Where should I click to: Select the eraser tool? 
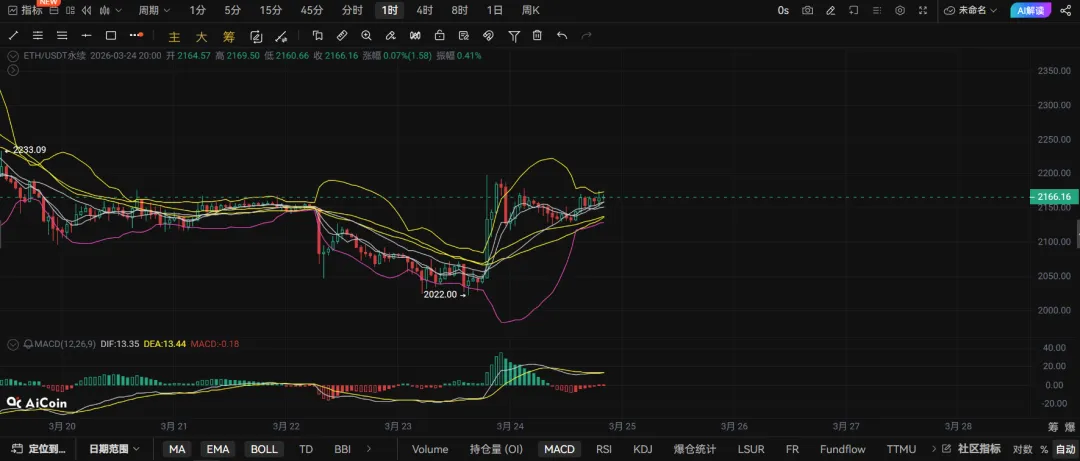pyautogui.click(x=391, y=36)
